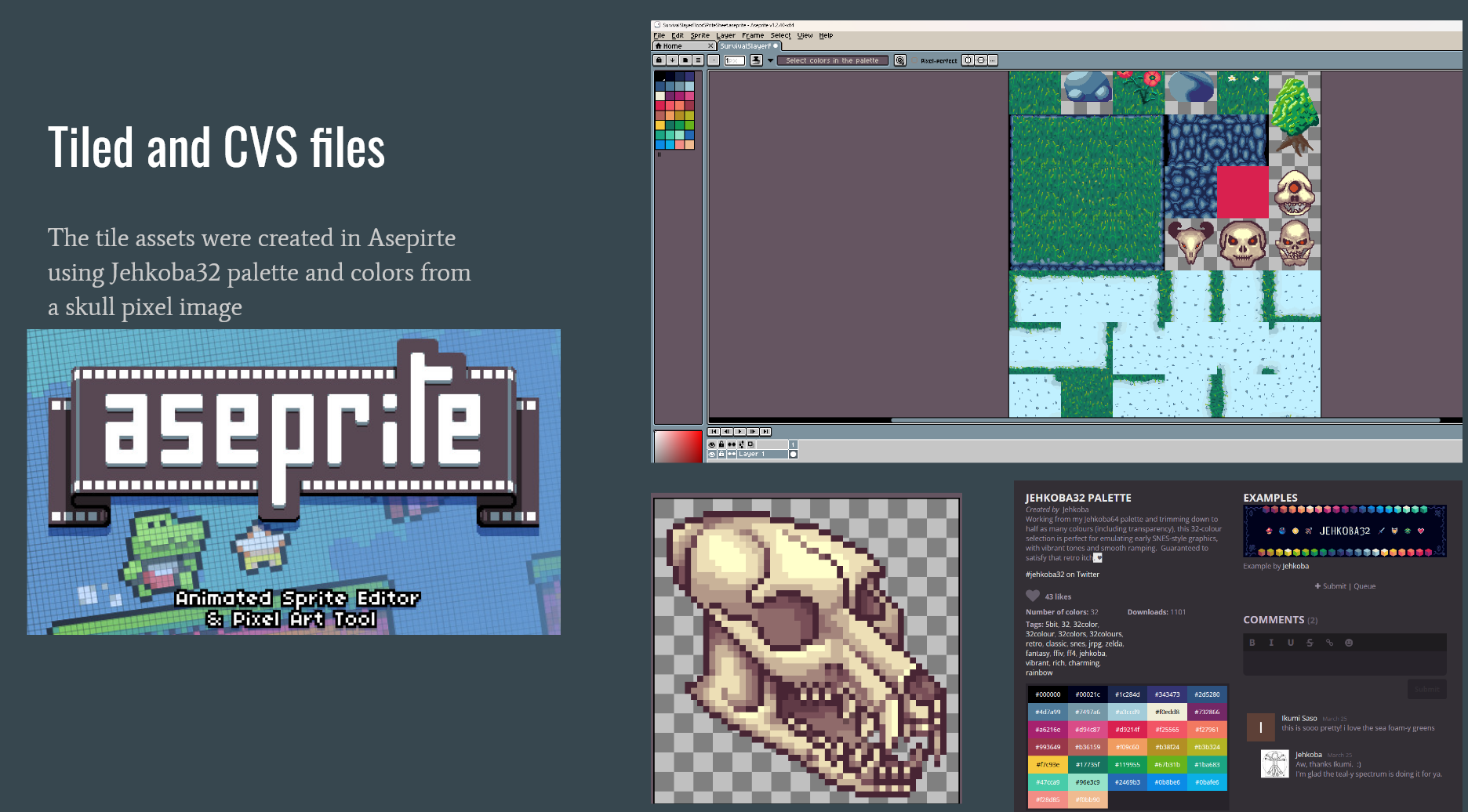Click the horizontal symmetry icon
The image size is (1468, 812).
[981, 60]
